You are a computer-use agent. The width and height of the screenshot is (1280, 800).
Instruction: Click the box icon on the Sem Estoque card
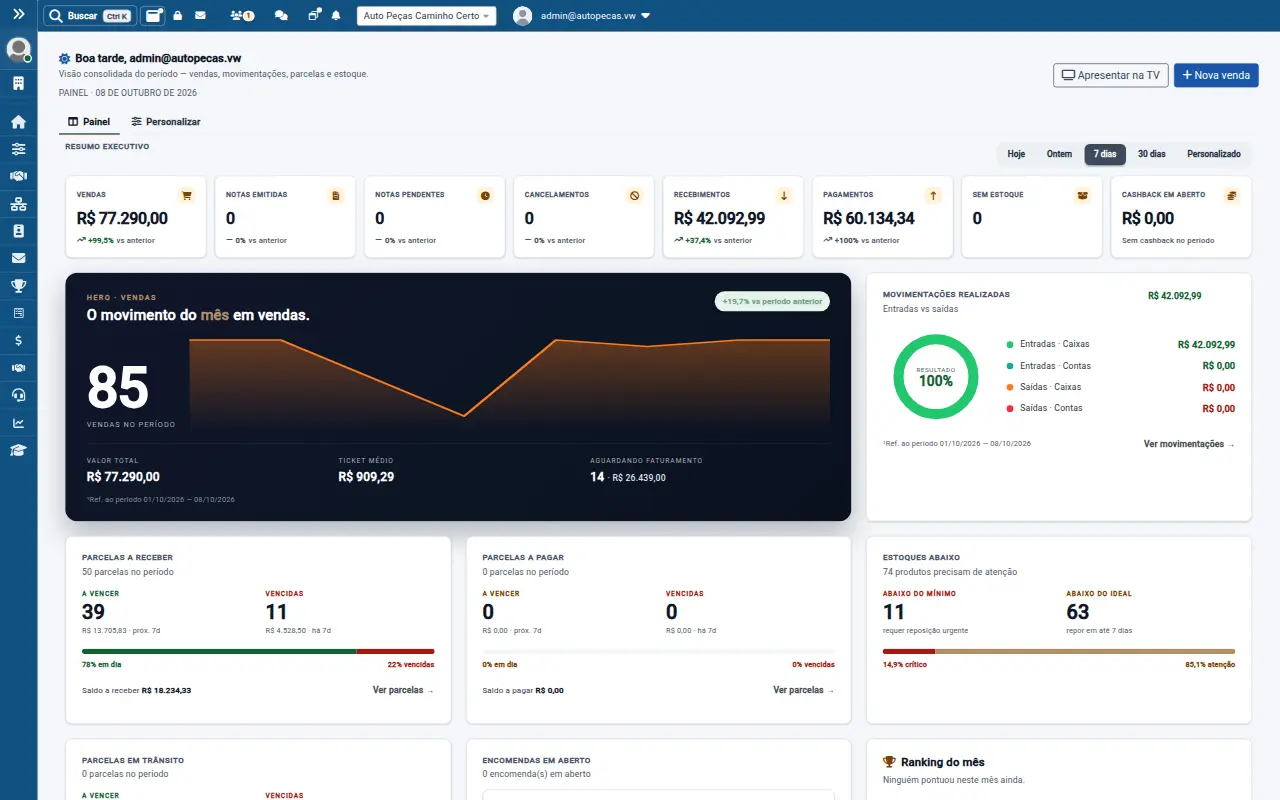pyautogui.click(x=1082, y=196)
